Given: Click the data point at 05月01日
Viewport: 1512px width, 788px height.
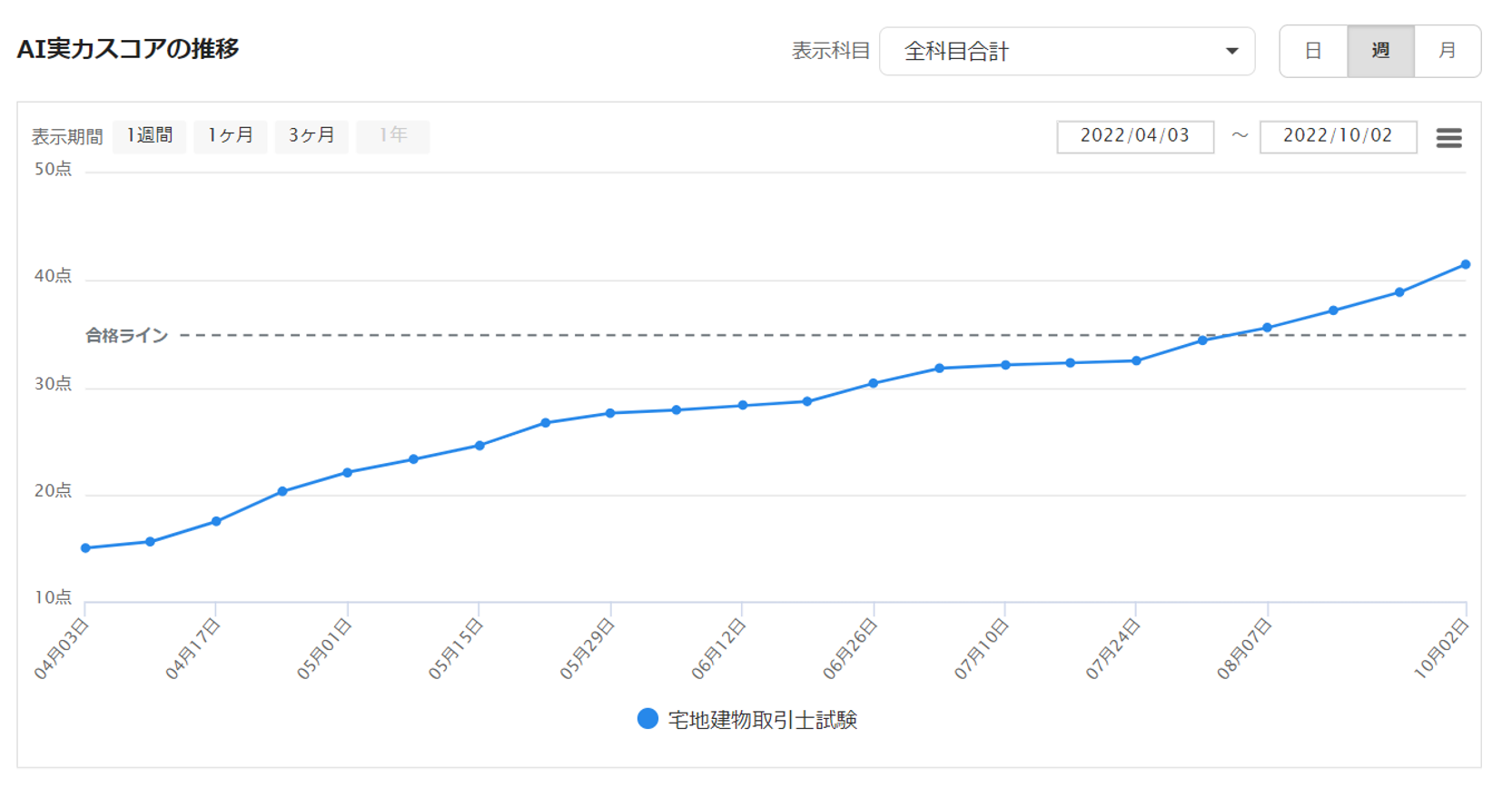Looking at the screenshot, I should [348, 472].
